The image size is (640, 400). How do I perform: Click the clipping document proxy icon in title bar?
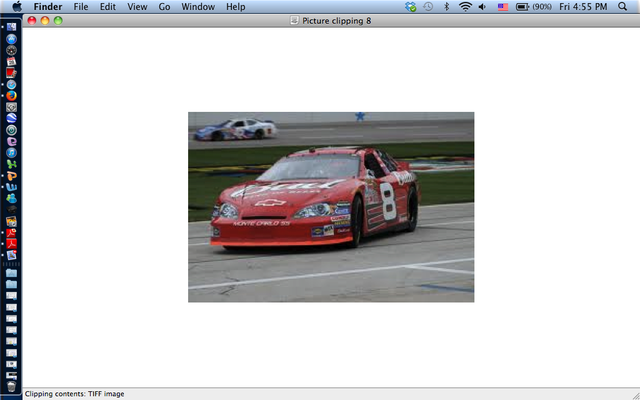294,20
